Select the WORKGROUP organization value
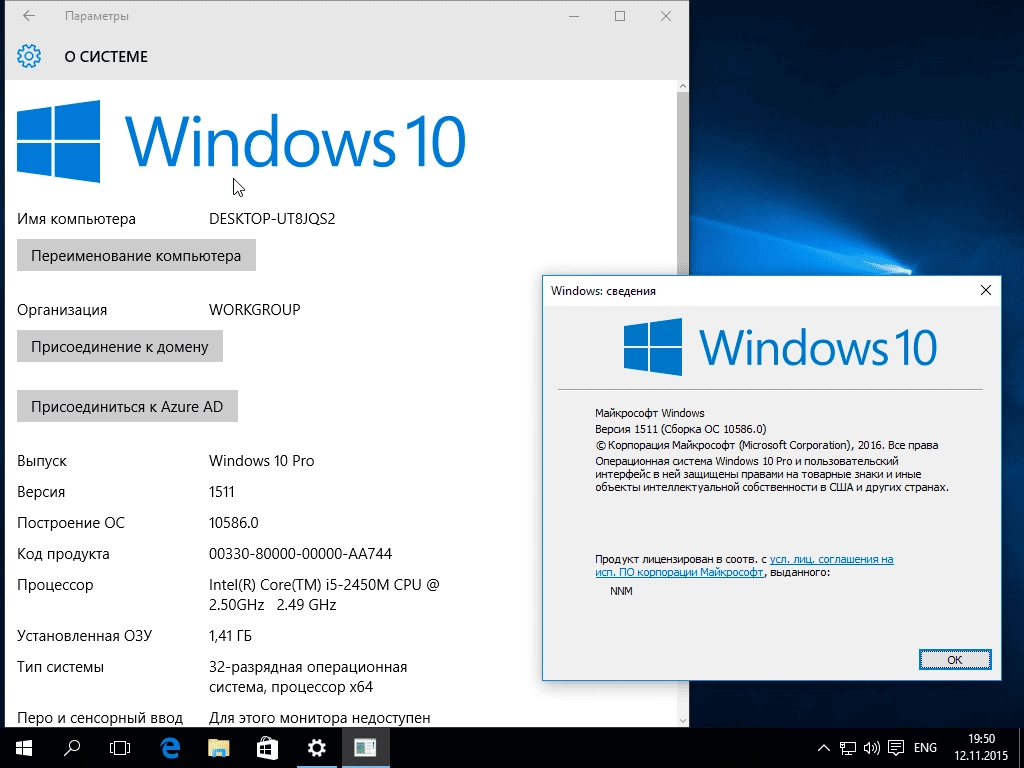Image resolution: width=1024 pixels, height=768 pixels. click(x=255, y=310)
